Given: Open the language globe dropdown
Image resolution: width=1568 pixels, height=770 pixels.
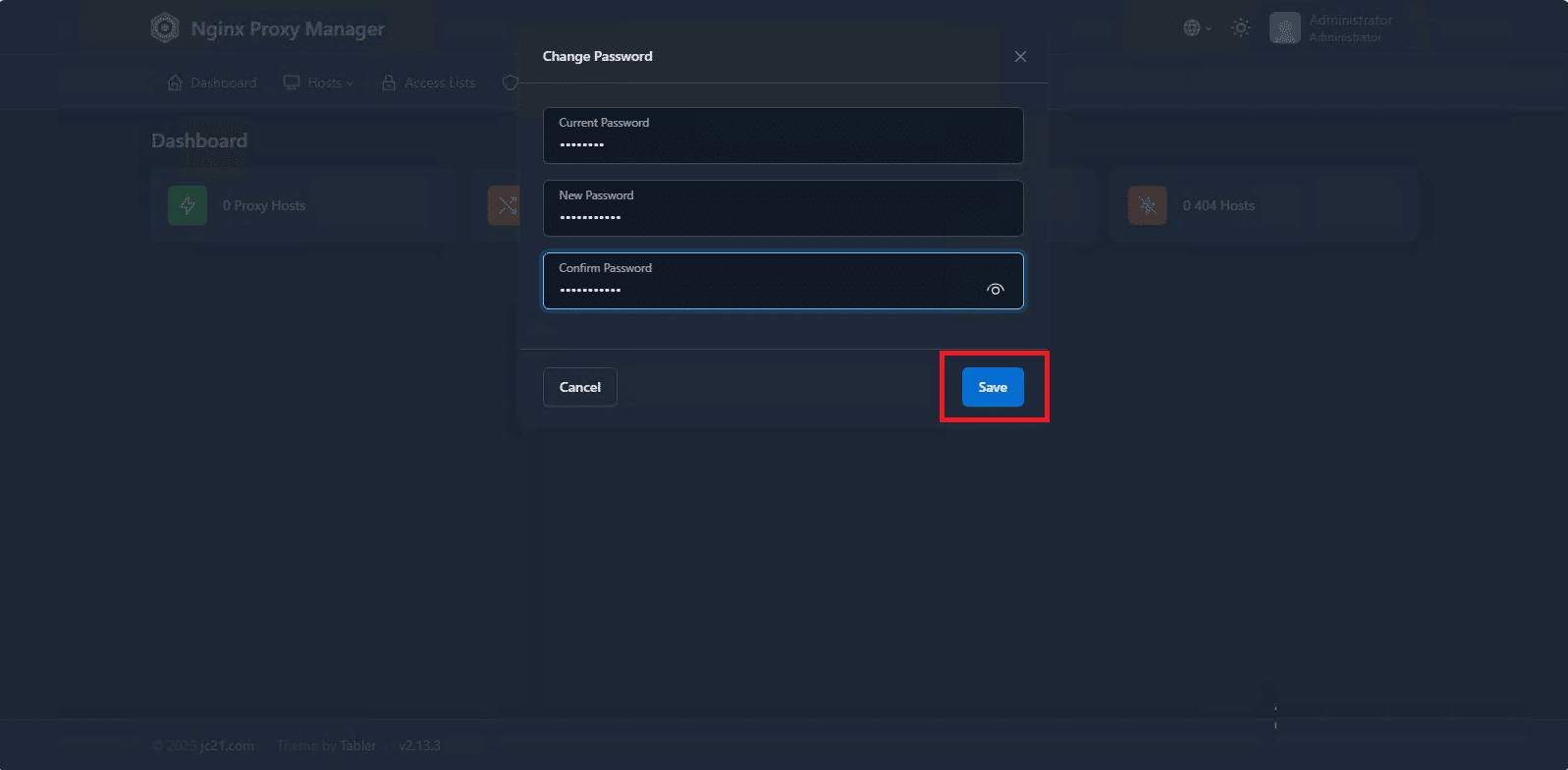Looking at the screenshot, I should (x=1196, y=28).
